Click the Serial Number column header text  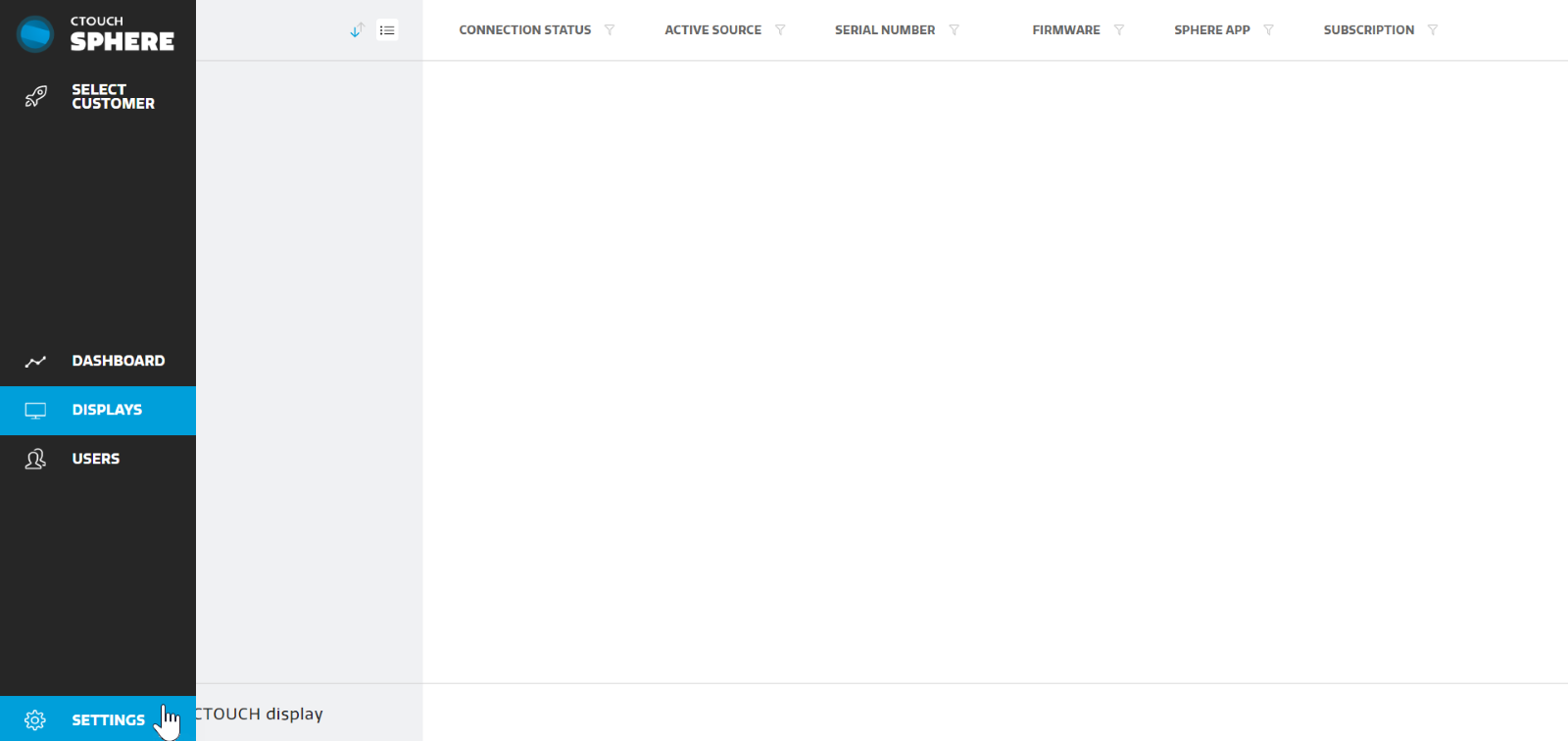[x=884, y=30]
